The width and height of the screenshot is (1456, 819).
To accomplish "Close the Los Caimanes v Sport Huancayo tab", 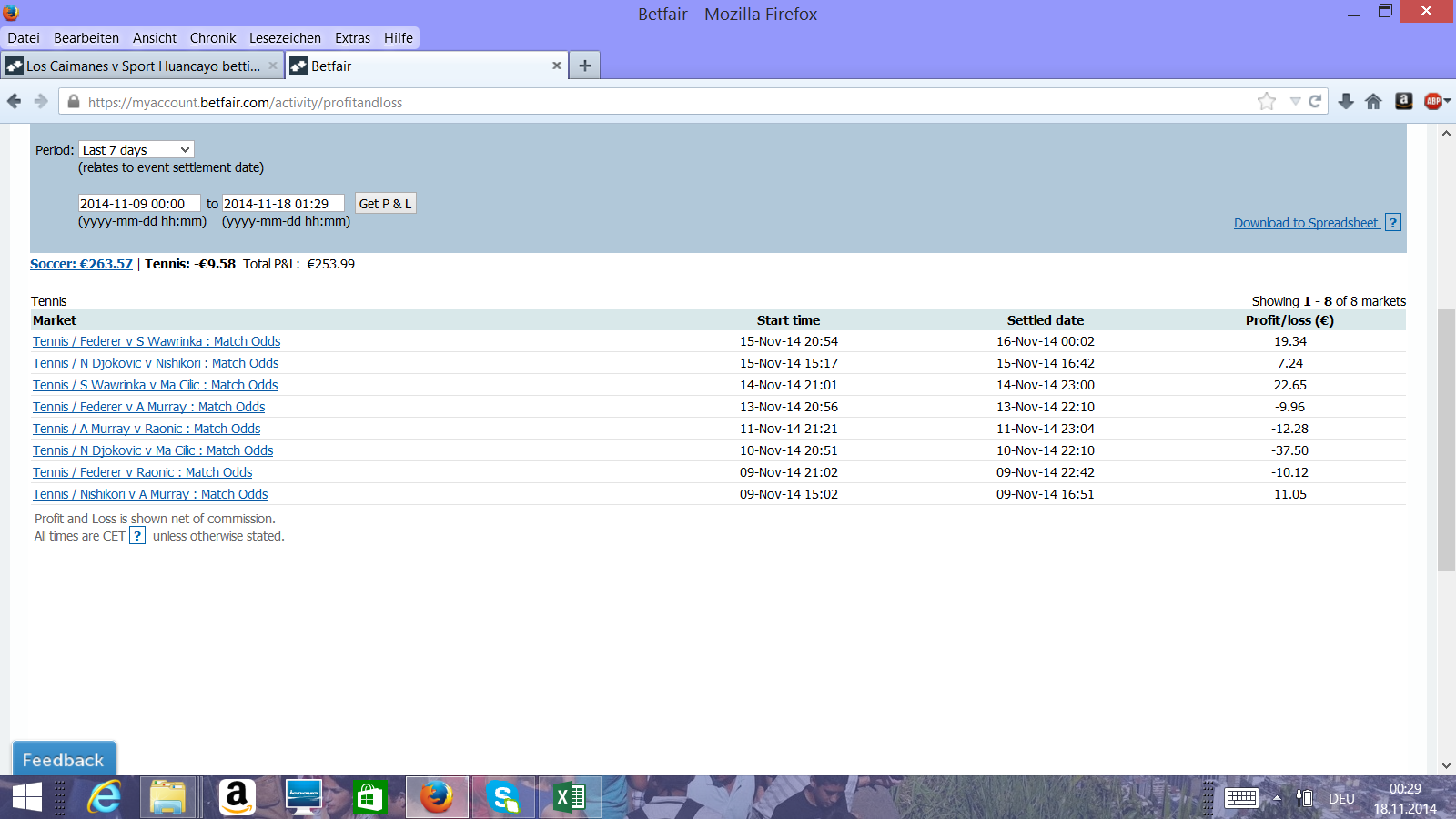I will (272, 66).
